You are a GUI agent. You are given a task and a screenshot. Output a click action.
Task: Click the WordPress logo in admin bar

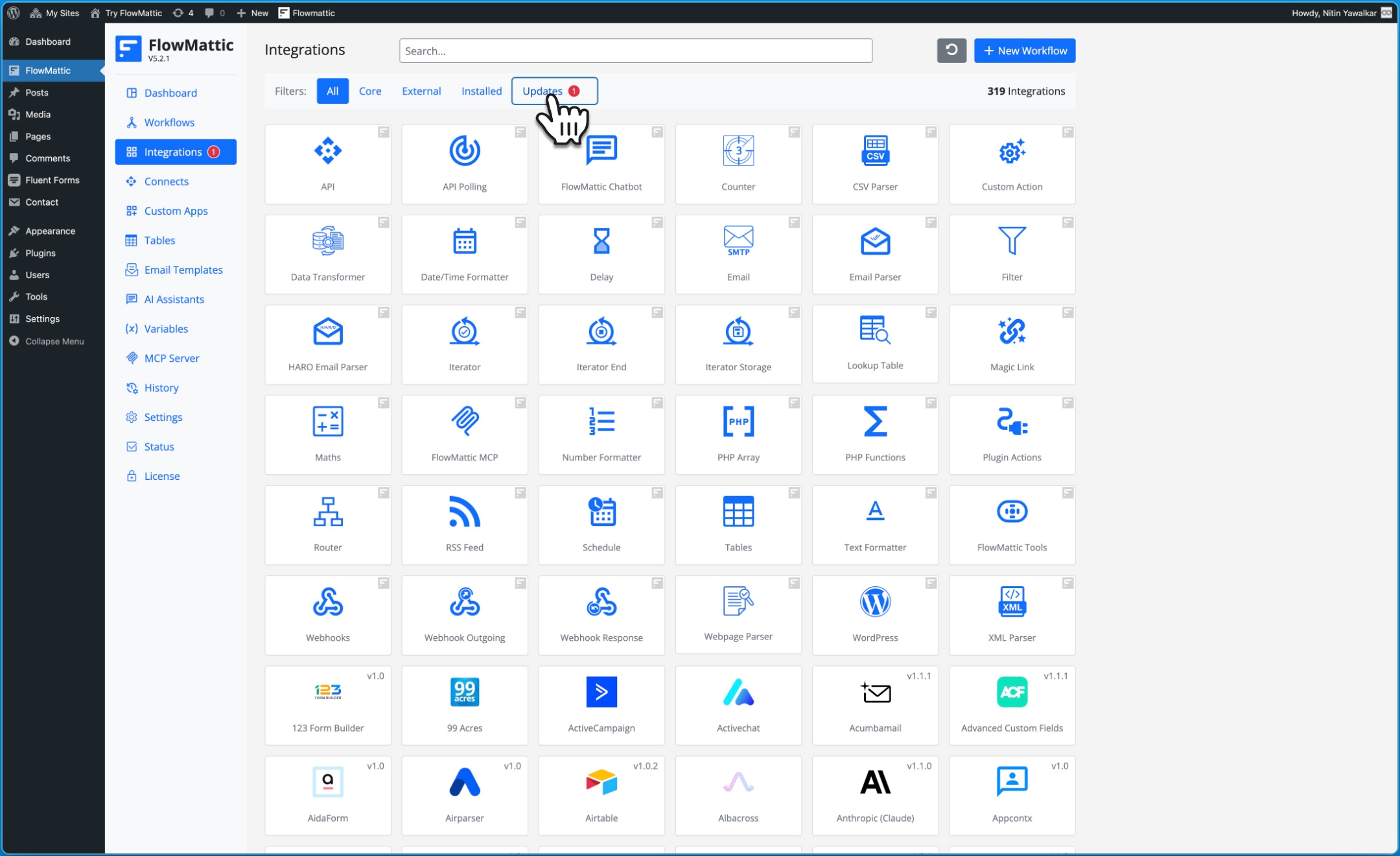[14, 13]
